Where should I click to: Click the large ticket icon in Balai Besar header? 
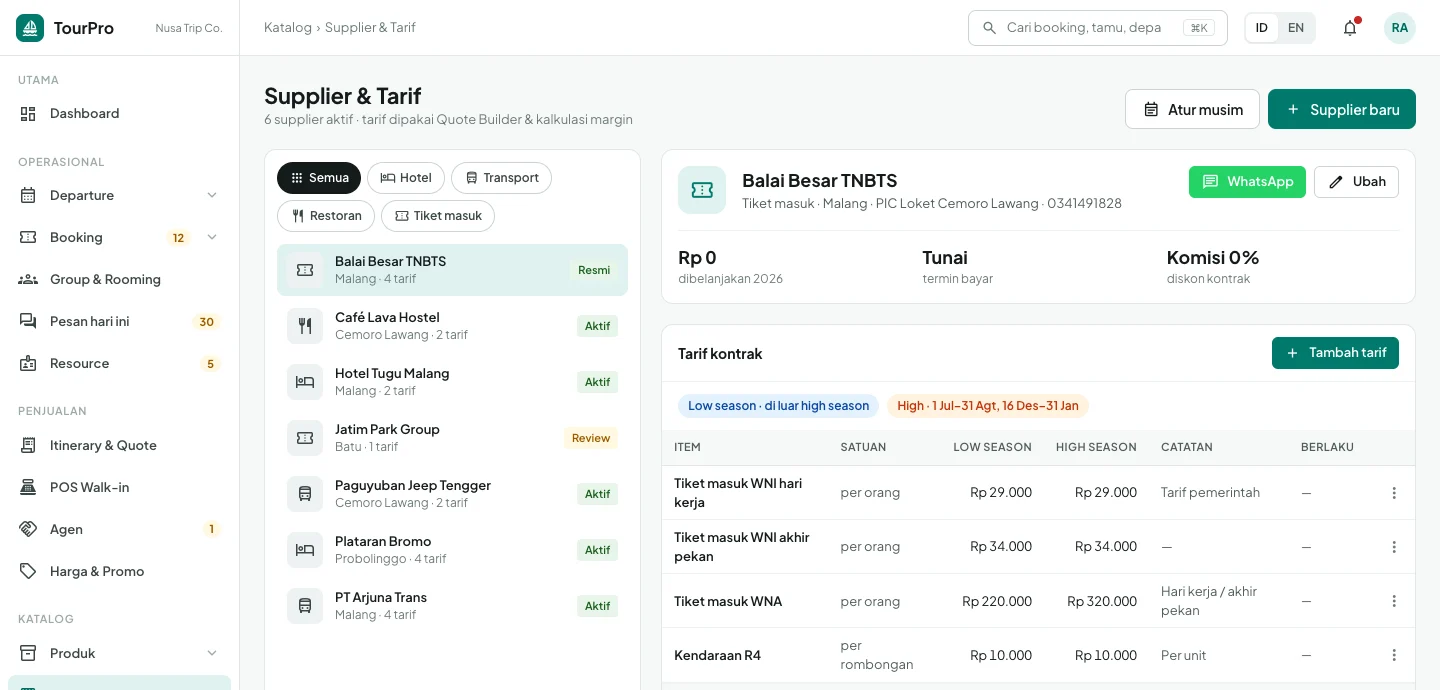(x=702, y=190)
